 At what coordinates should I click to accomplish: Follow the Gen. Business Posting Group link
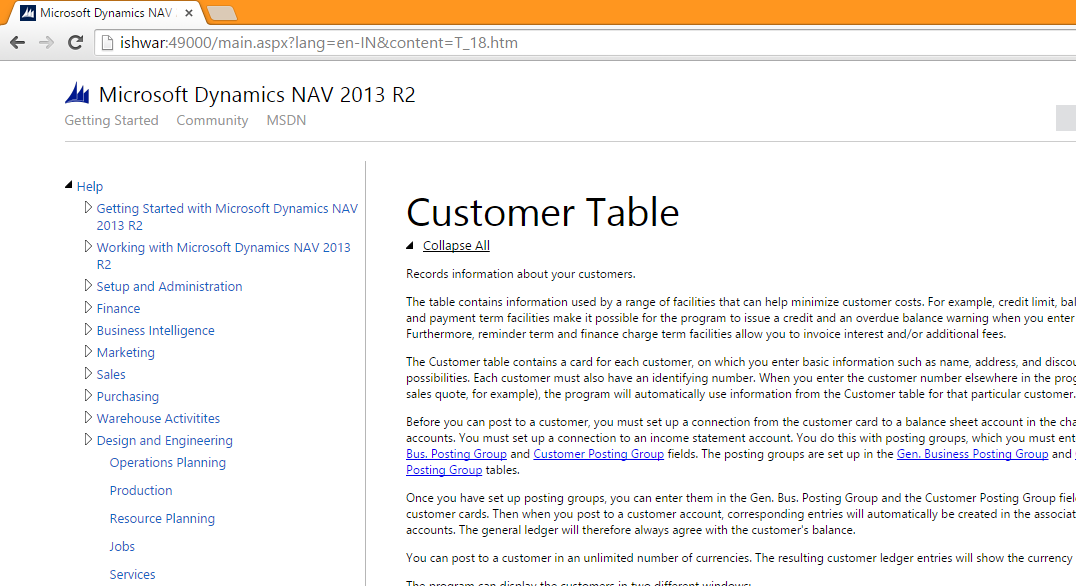tap(972, 454)
